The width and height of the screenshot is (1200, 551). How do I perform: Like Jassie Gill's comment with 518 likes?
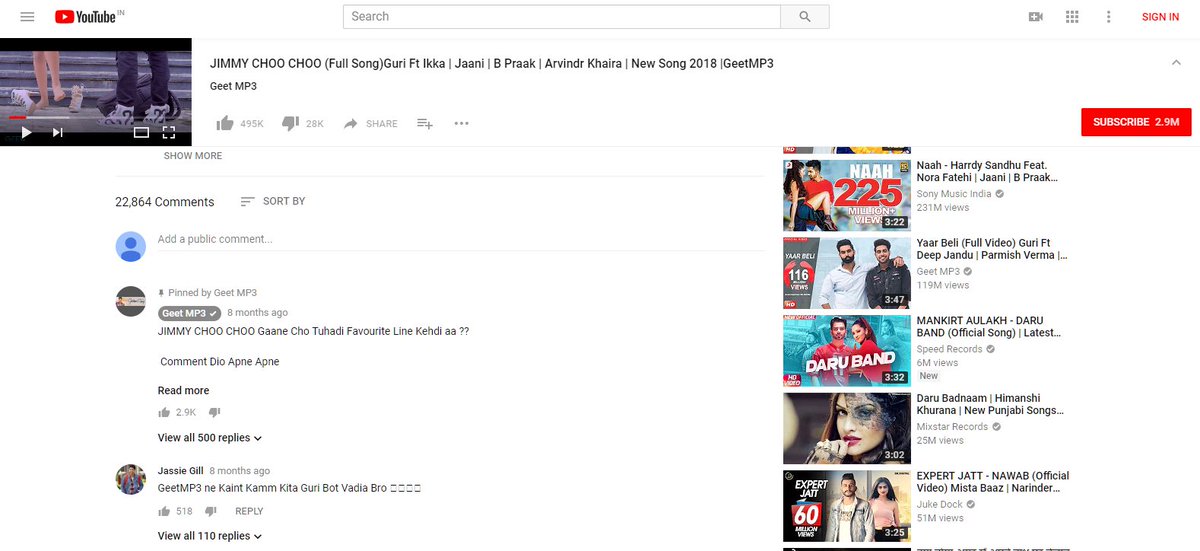click(x=164, y=511)
